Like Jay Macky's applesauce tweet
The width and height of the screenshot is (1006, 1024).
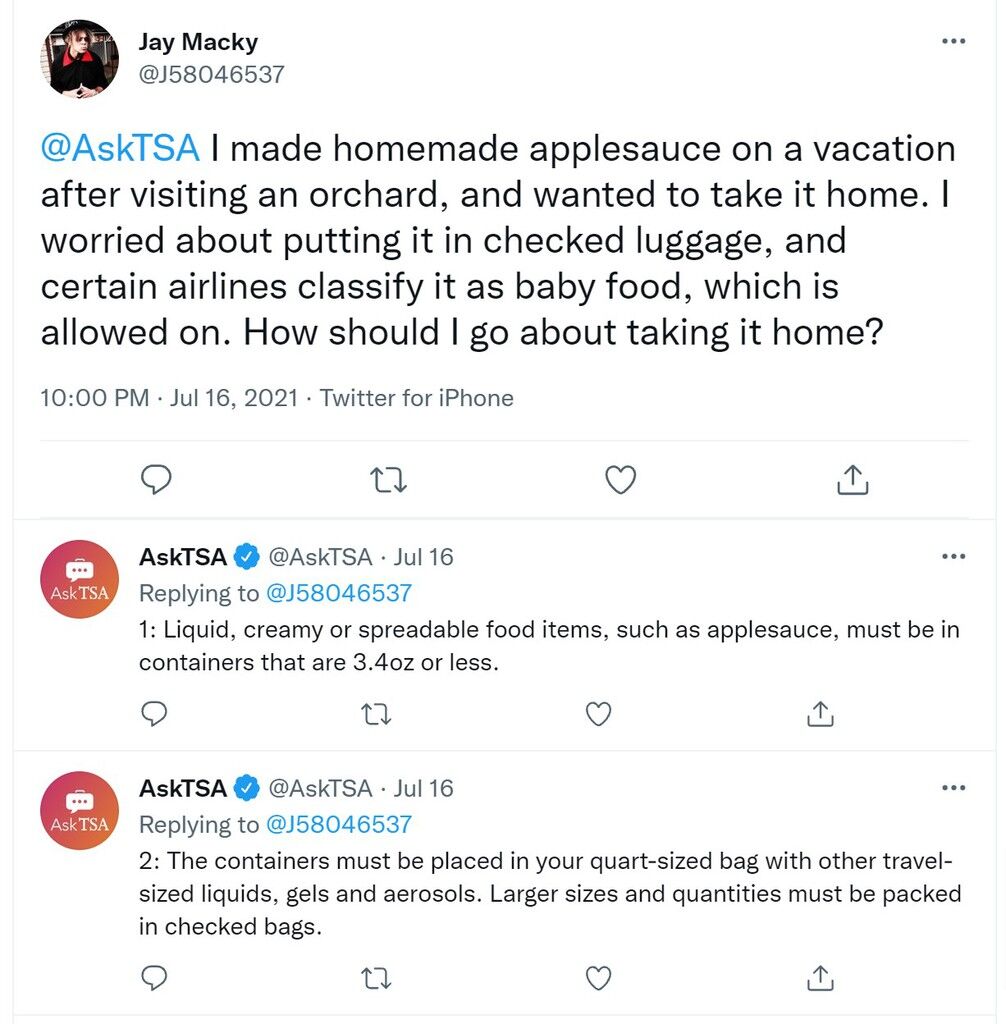coord(621,480)
